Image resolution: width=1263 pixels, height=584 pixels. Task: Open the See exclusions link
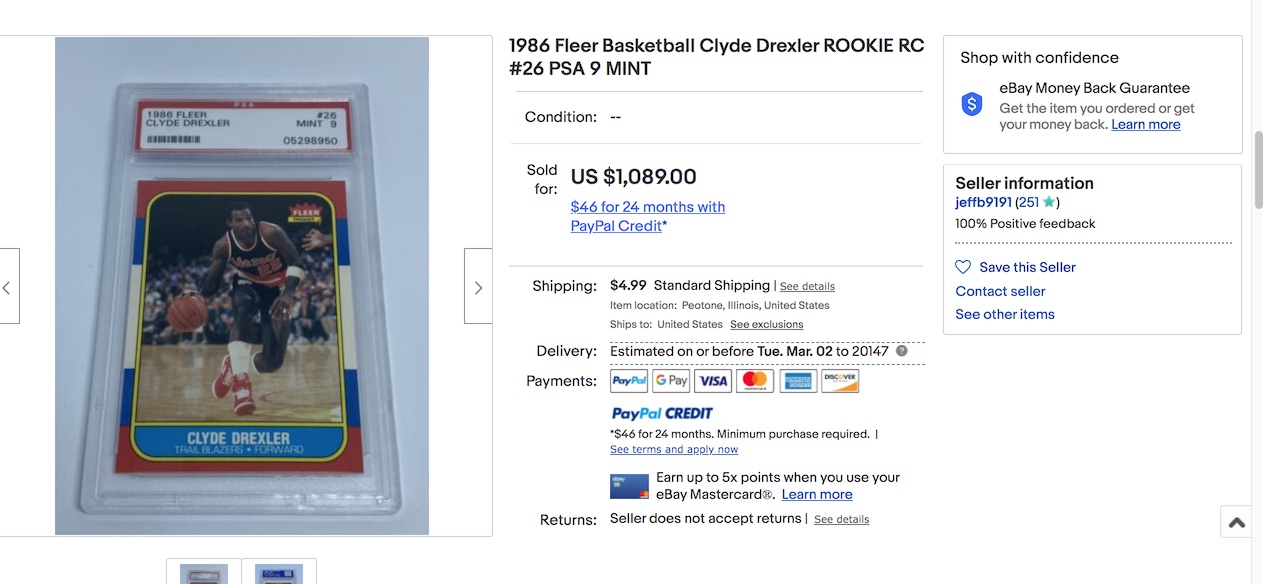tap(766, 325)
